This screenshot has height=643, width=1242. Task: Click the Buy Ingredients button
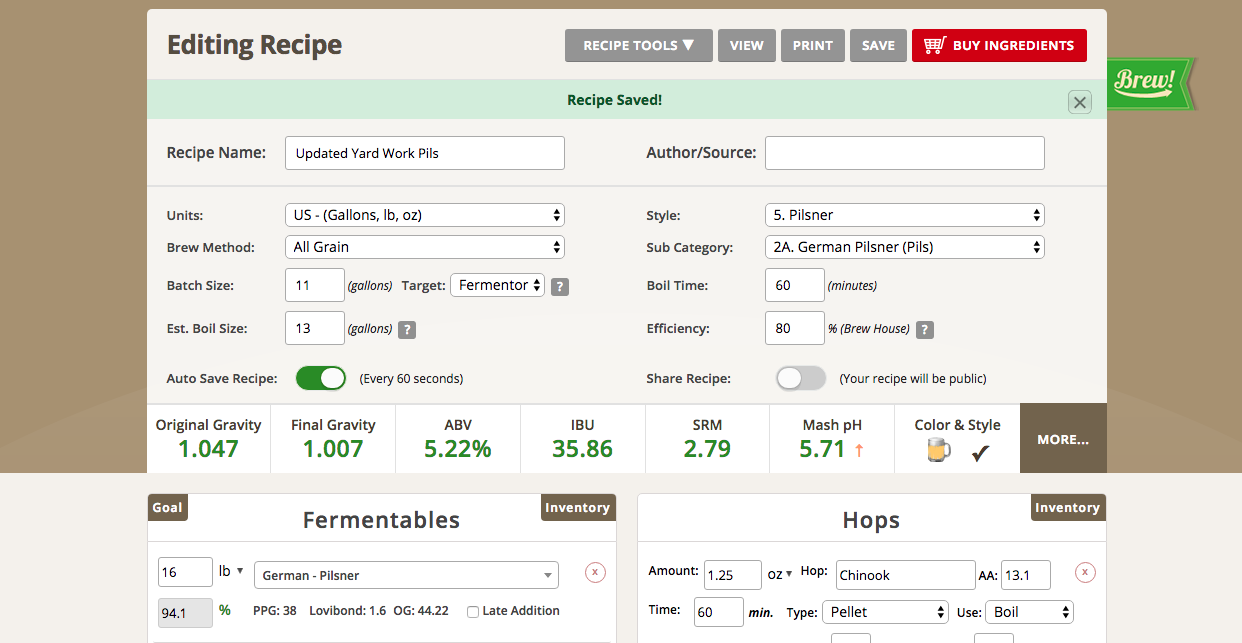tap(999, 46)
